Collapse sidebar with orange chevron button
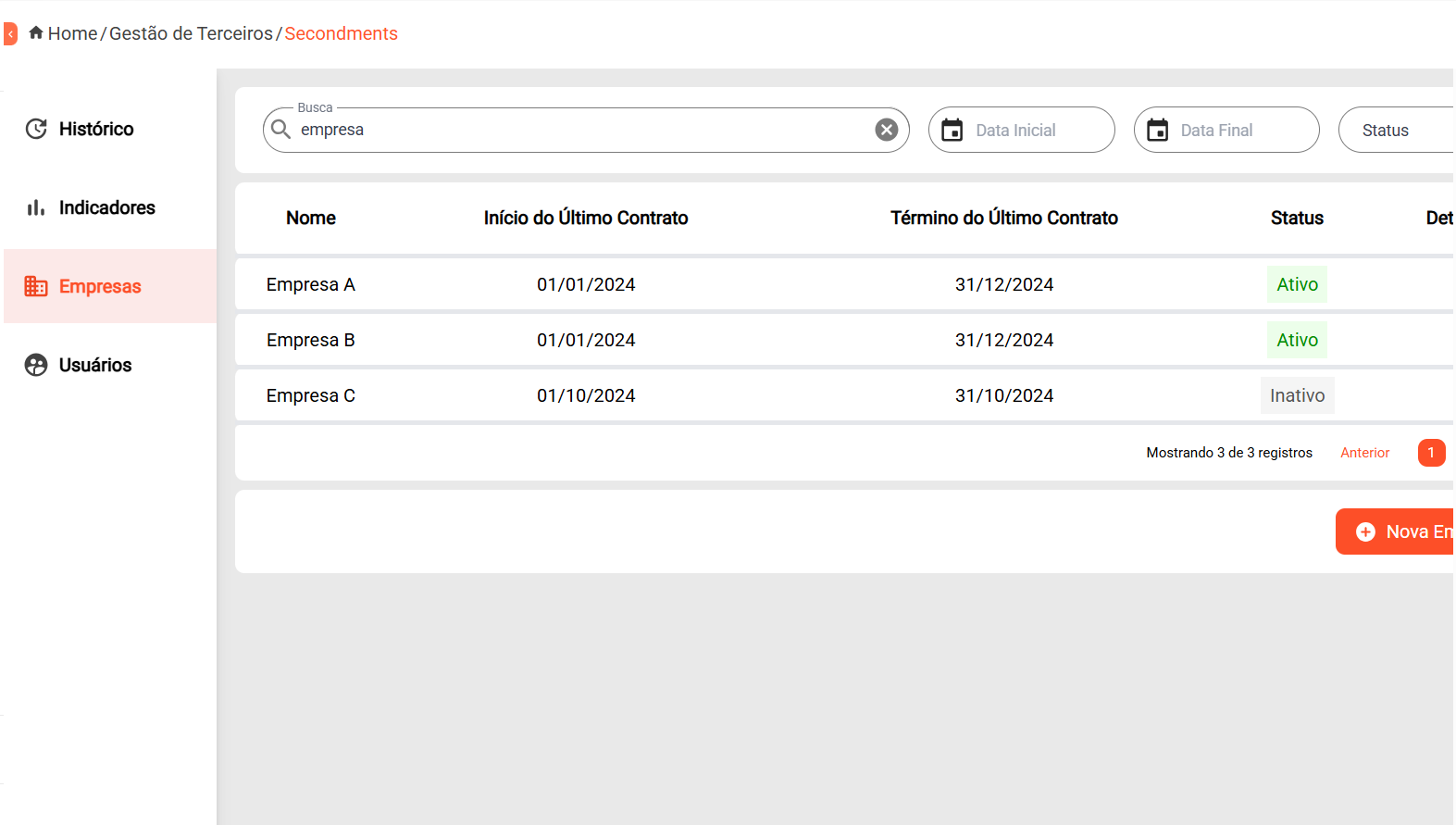The height and width of the screenshot is (825, 1456). [10, 34]
